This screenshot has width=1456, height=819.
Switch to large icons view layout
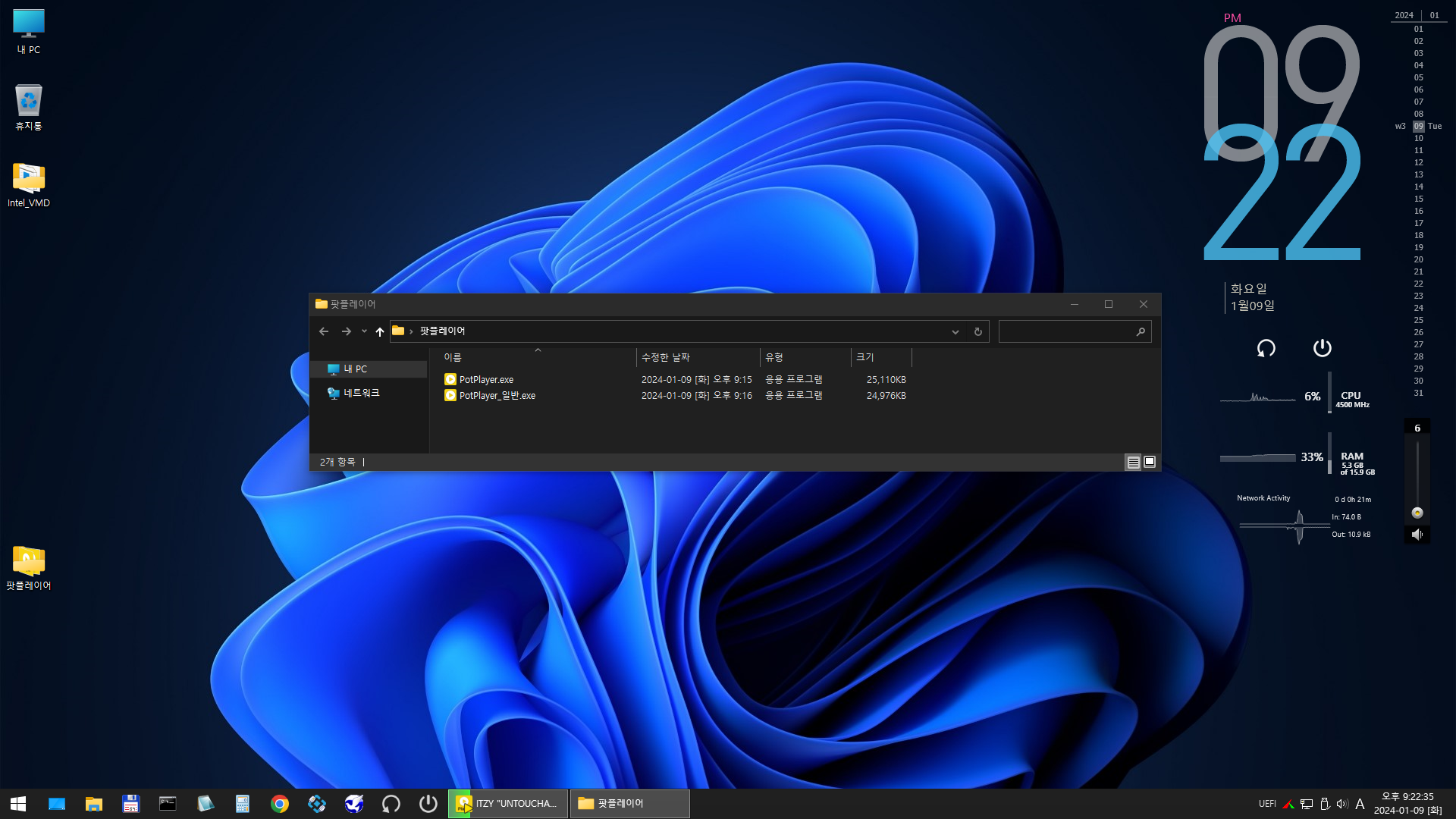[1150, 462]
